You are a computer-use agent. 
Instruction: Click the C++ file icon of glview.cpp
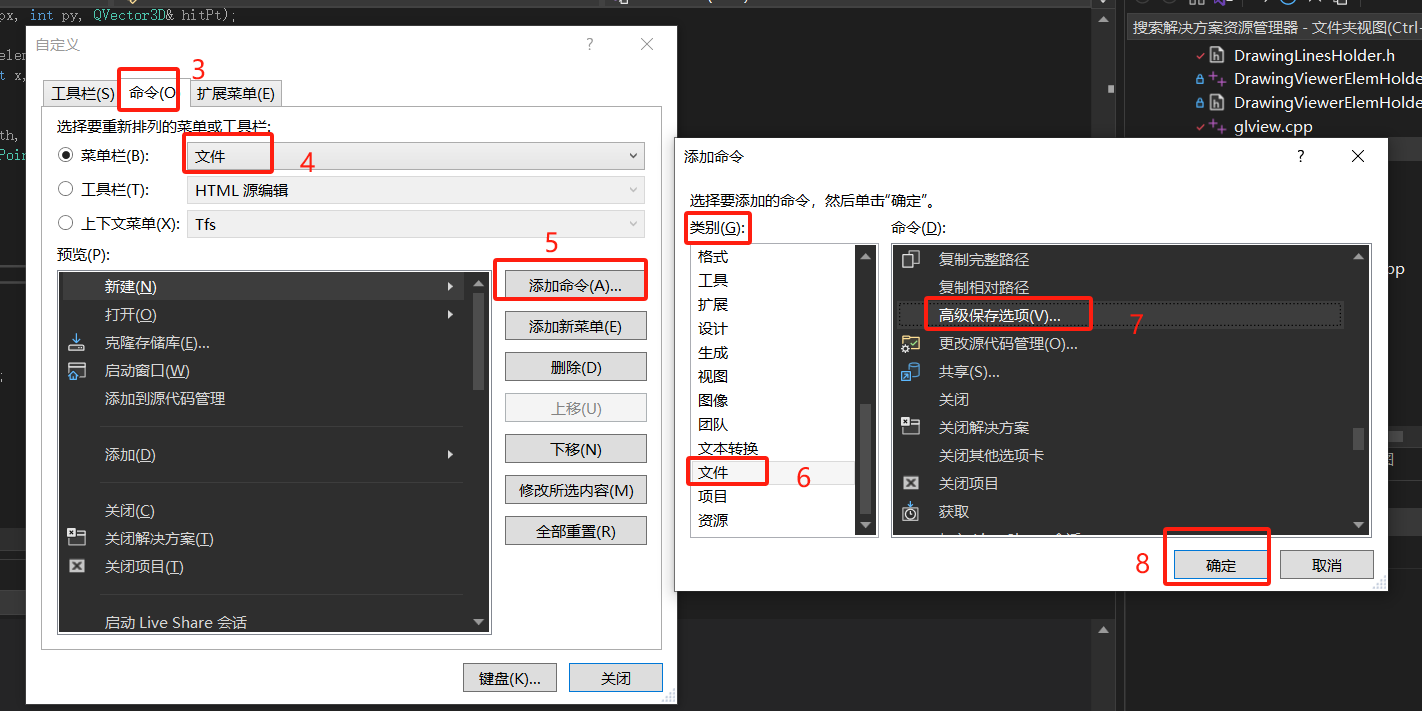(1217, 126)
